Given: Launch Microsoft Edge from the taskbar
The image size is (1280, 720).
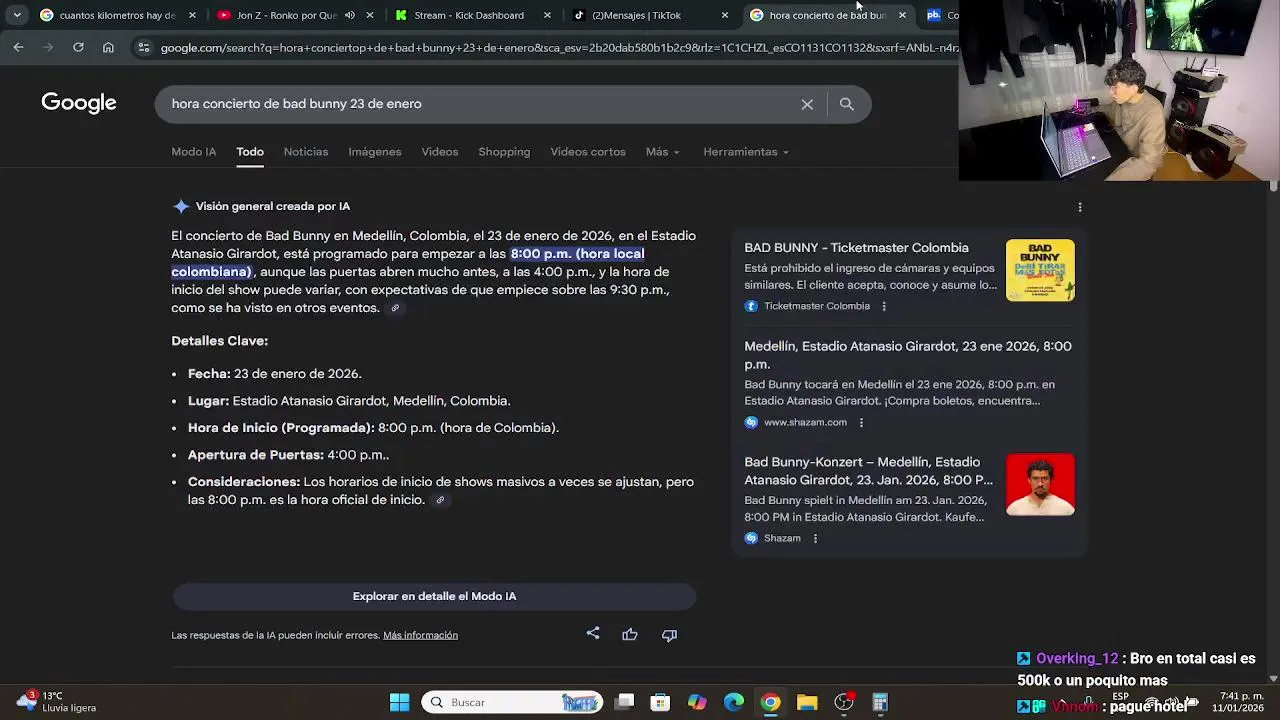Looking at the screenshot, I should coord(734,702).
